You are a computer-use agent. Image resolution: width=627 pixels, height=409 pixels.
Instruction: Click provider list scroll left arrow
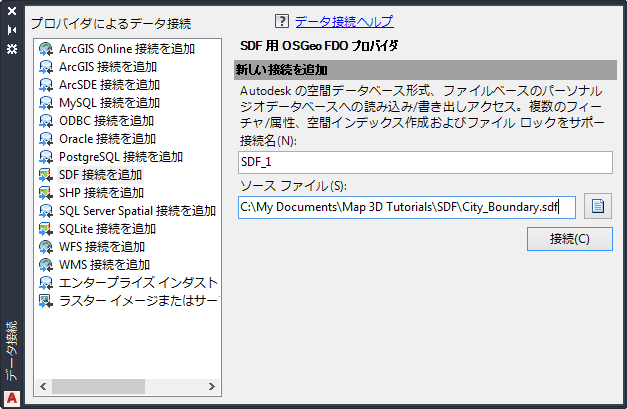click(x=43, y=387)
